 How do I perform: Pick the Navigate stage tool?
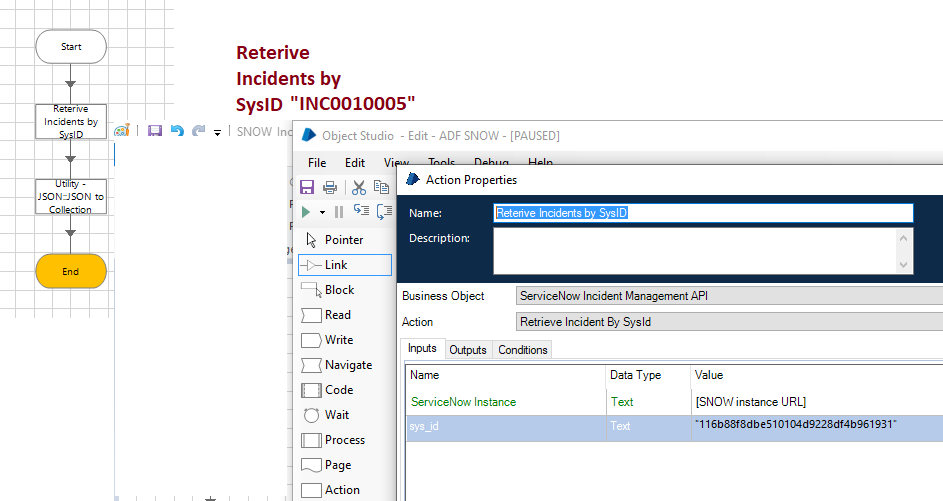(x=344, y=365)
